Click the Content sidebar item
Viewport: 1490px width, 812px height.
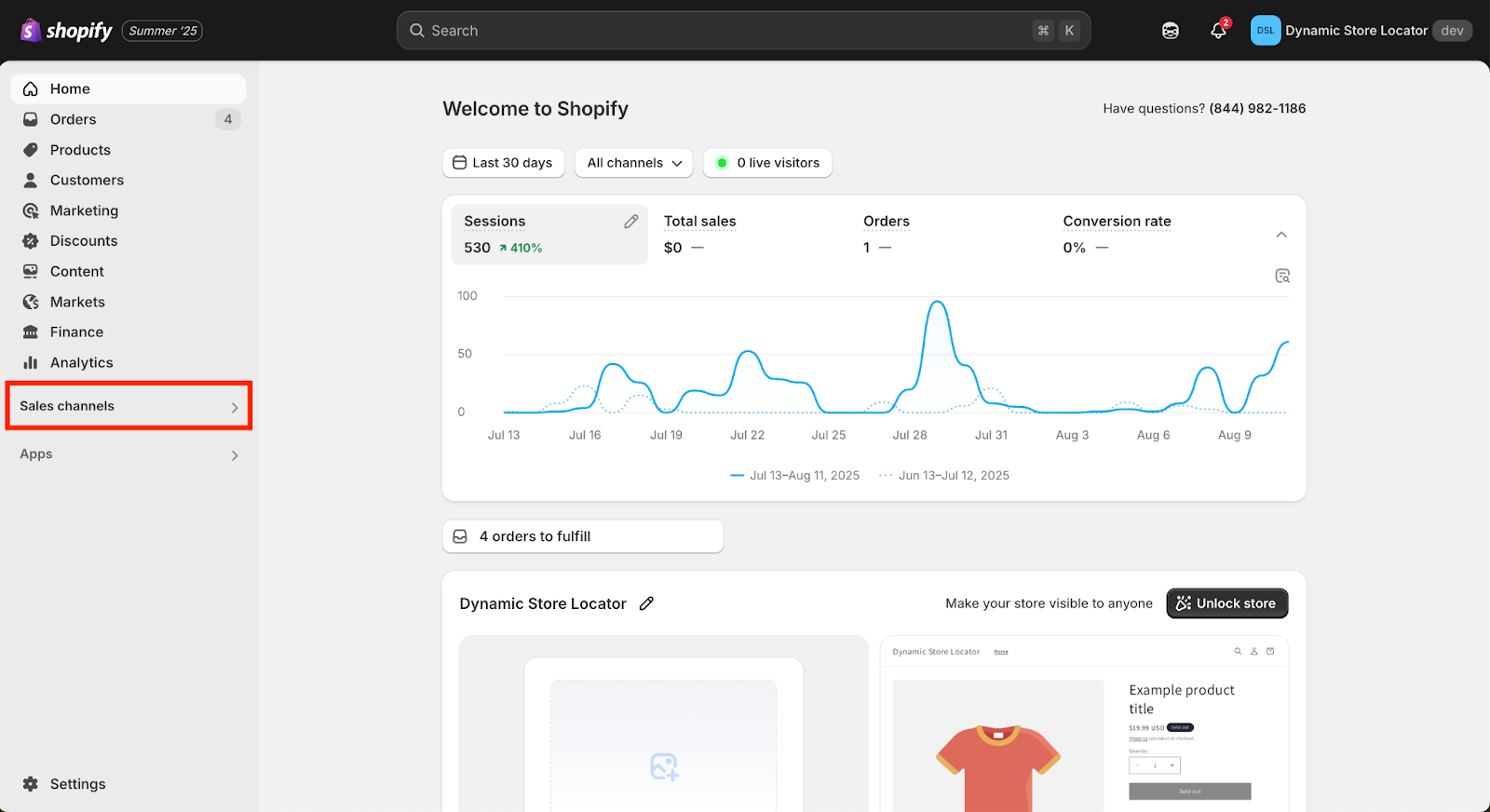point(129,271)
